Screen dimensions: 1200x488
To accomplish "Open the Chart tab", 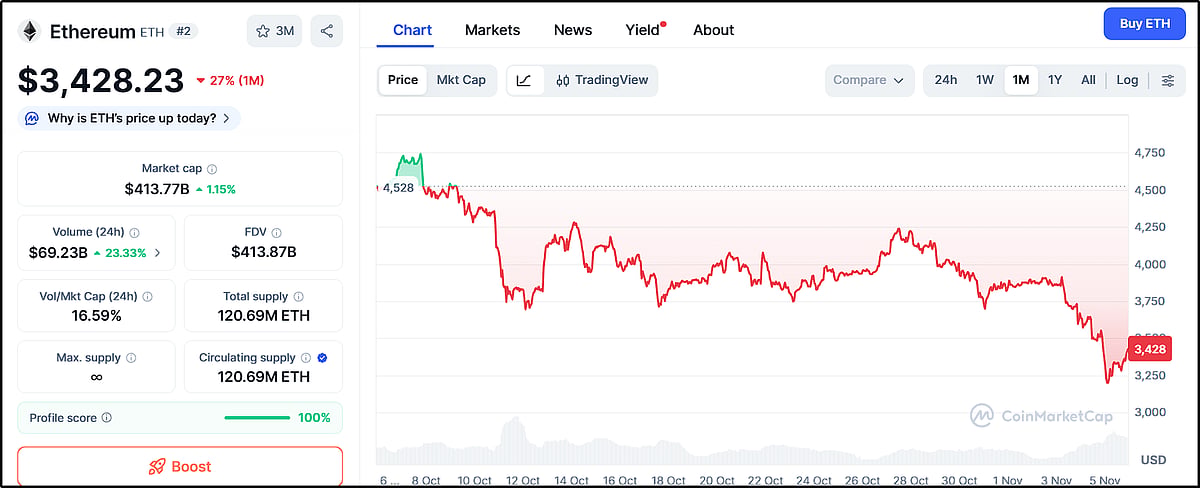I will point(412,30).
